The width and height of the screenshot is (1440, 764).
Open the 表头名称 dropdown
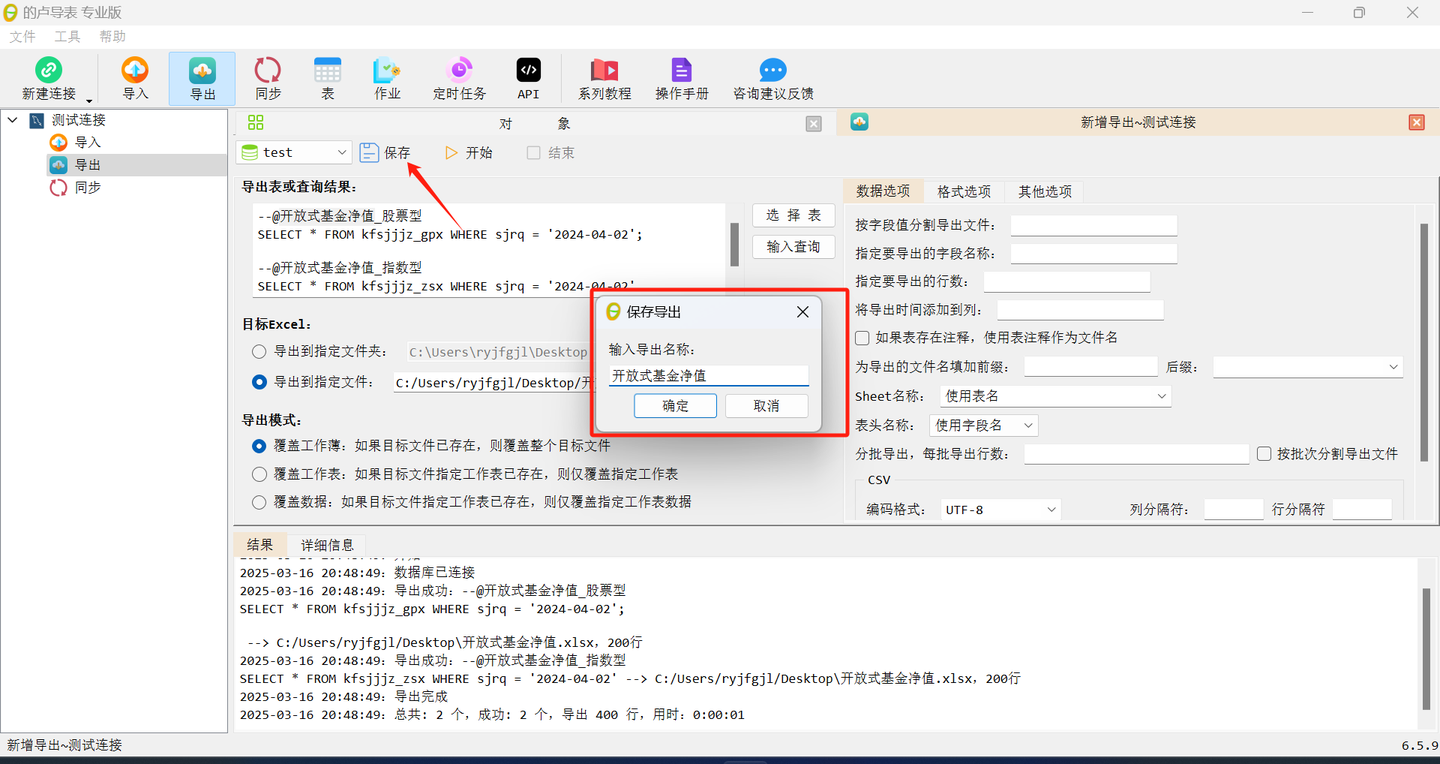(984, 425)
